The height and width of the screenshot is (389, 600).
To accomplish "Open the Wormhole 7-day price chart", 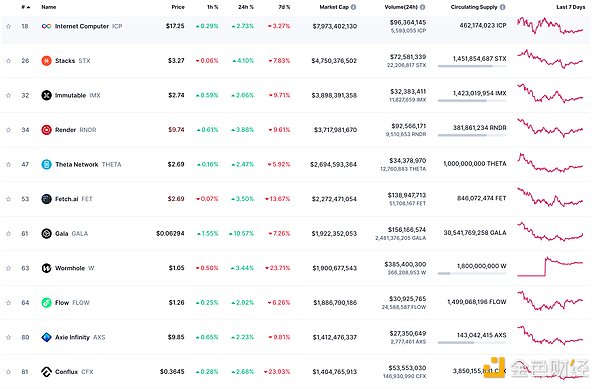I will point(550,267).
